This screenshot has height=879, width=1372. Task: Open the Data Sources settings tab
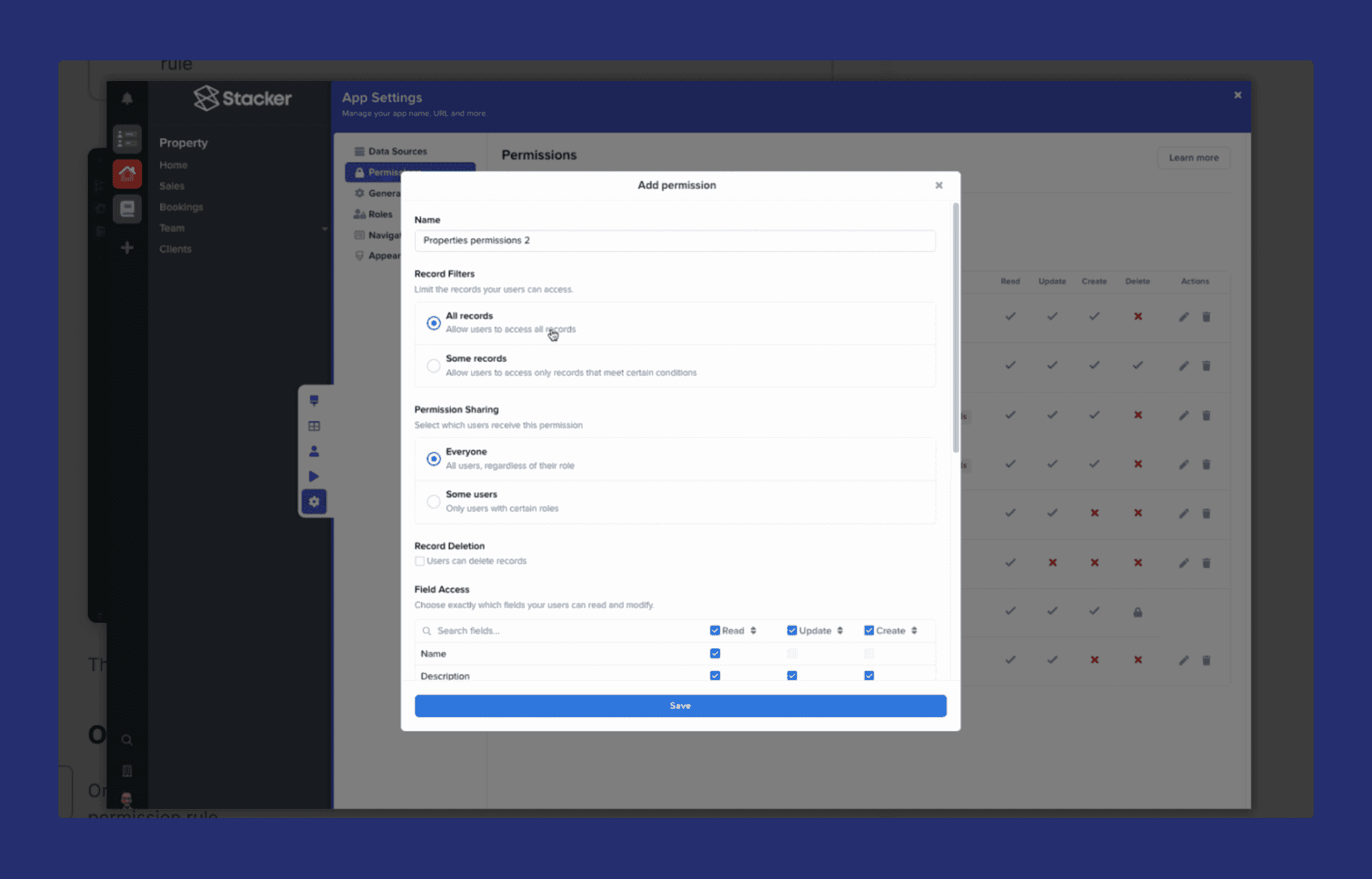(397, 151)
